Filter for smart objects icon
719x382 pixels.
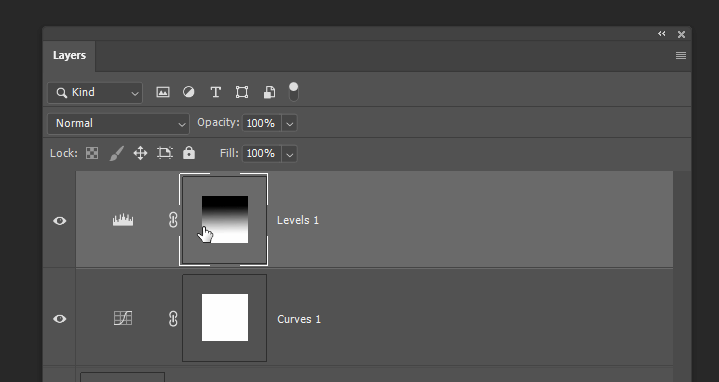[x=269, y=92]
